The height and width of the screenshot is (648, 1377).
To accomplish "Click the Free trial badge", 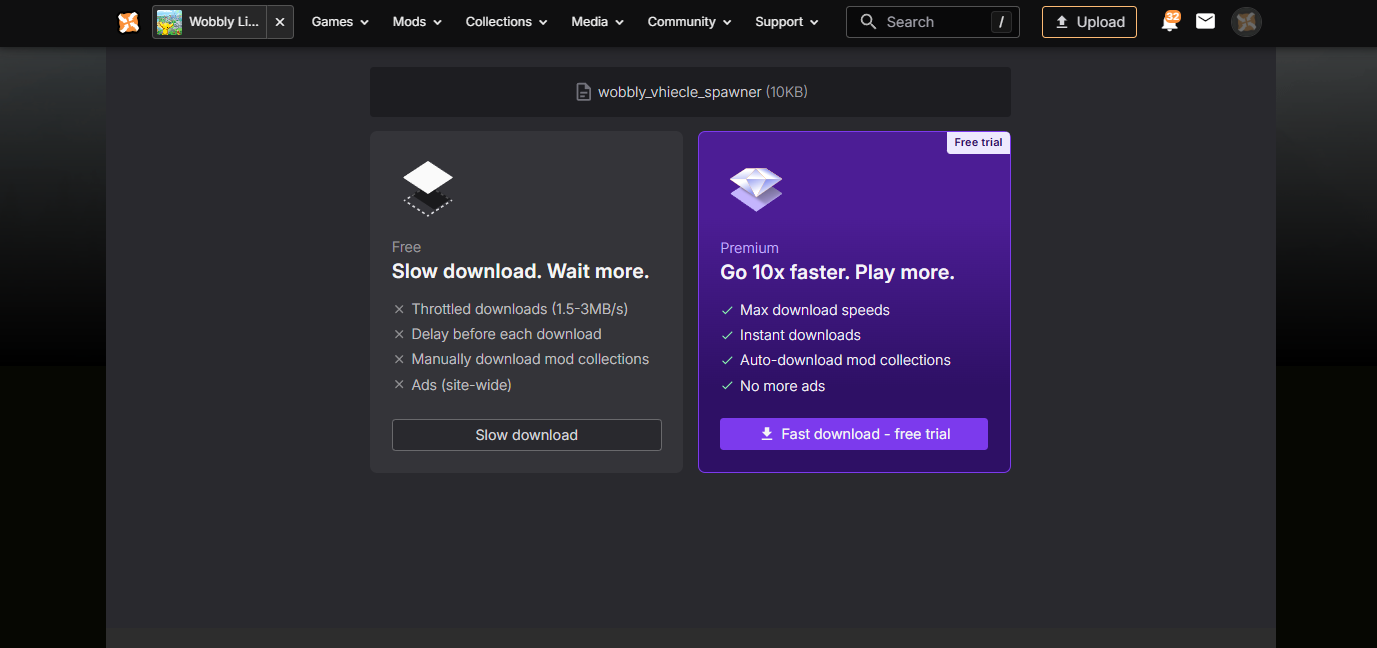I will pyautogui.click(x=978, y=143).
